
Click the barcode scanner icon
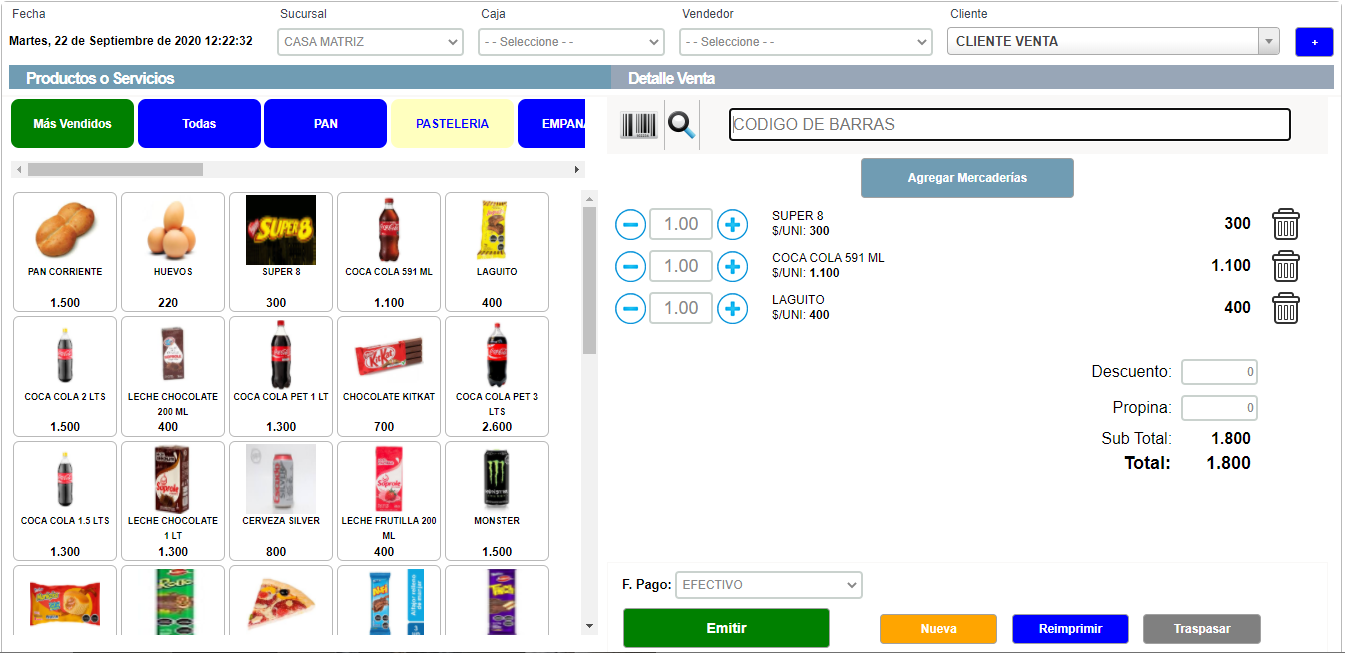point(639,125)
